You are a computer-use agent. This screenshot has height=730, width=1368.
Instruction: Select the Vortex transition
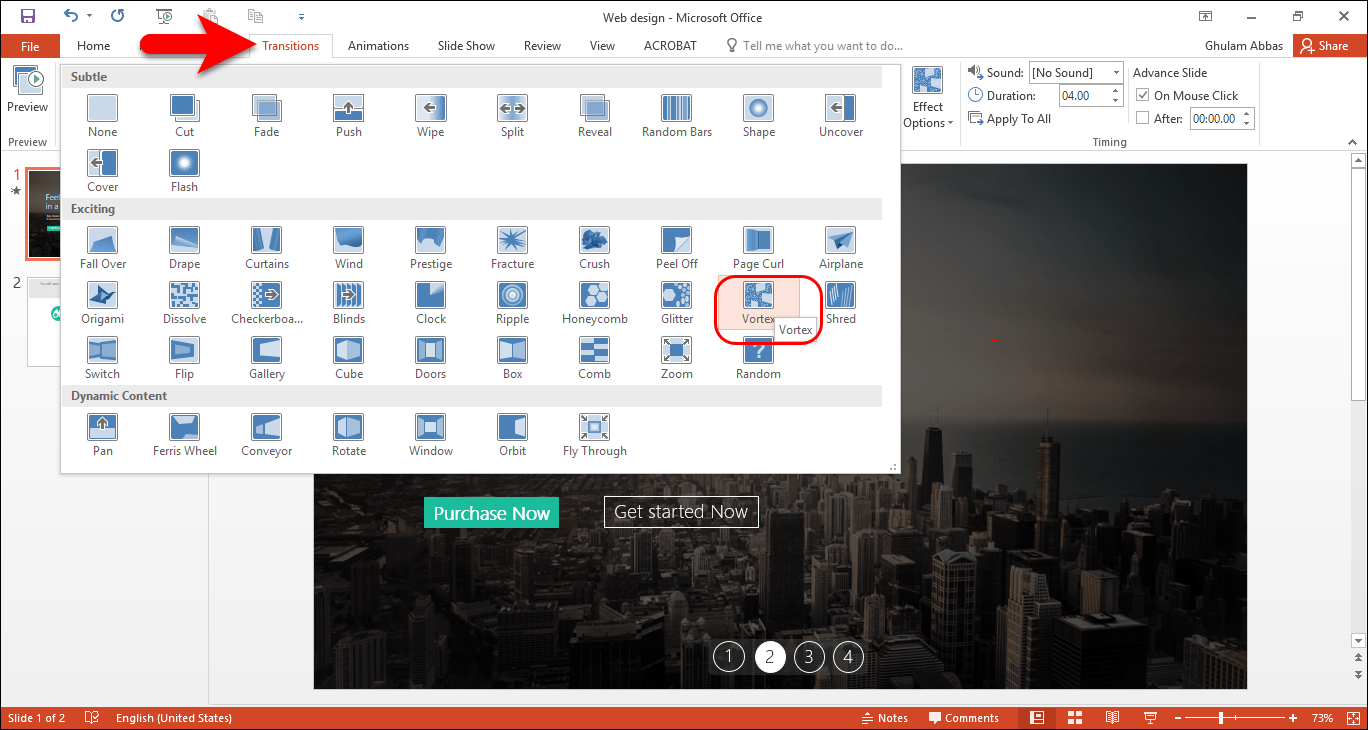pyautogui.click(x=758, y=303)
